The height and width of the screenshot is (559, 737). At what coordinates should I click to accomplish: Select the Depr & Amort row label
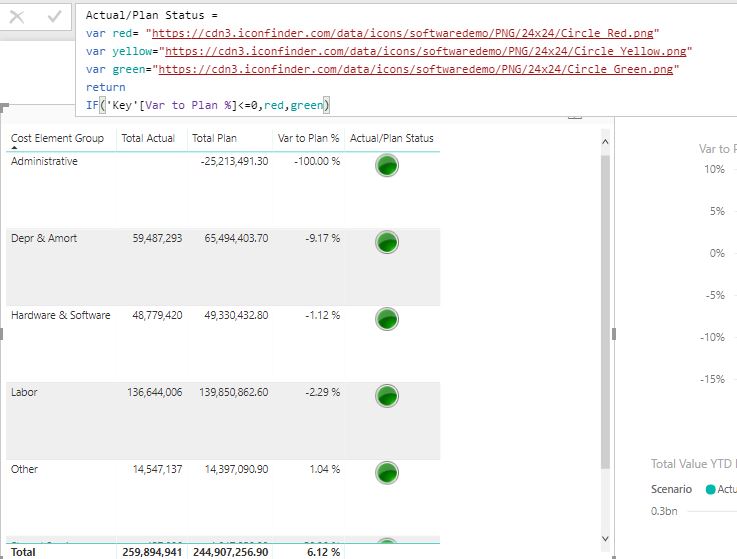tap(44, 238)
